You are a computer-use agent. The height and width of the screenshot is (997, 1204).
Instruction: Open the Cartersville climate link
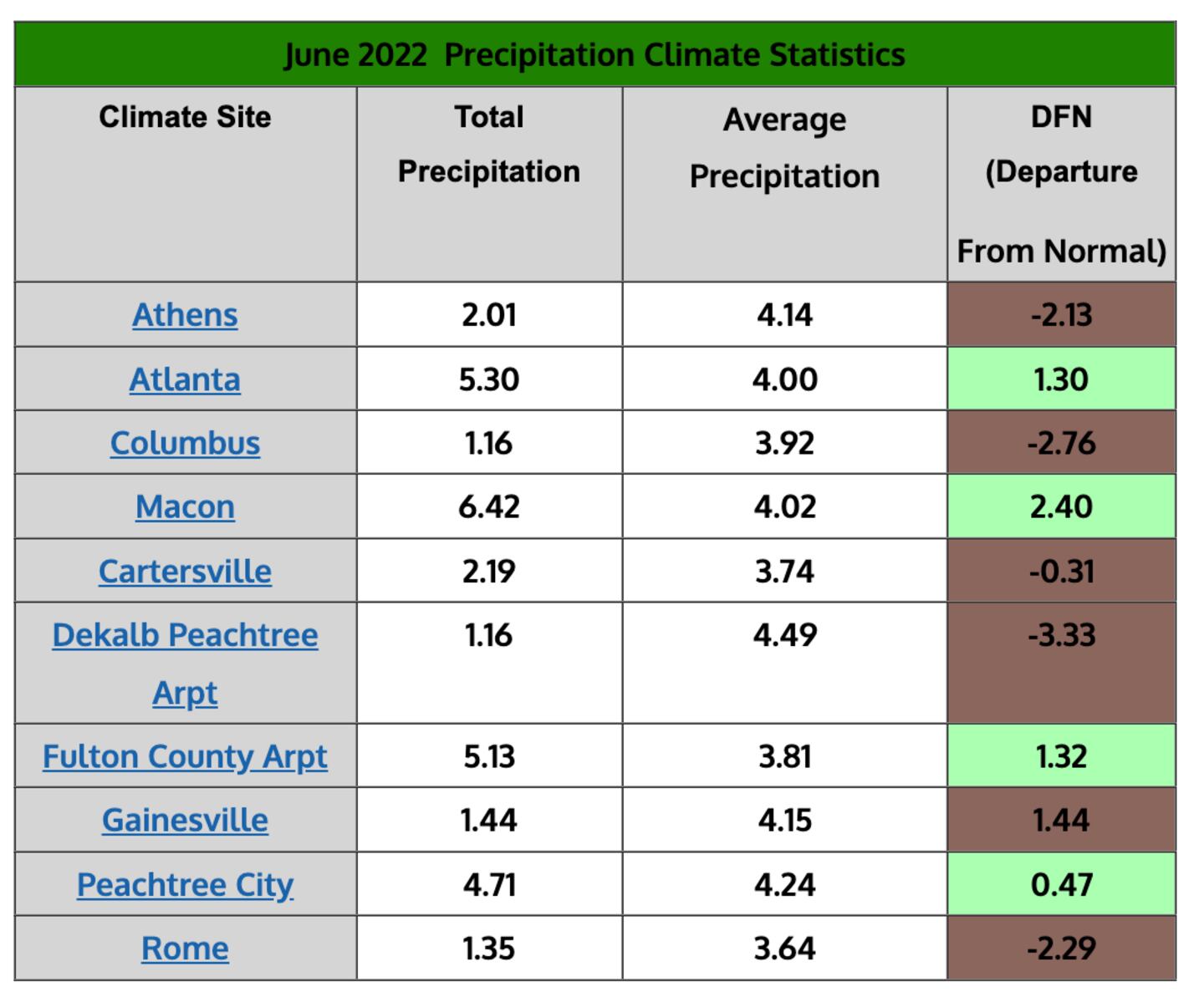185,572
